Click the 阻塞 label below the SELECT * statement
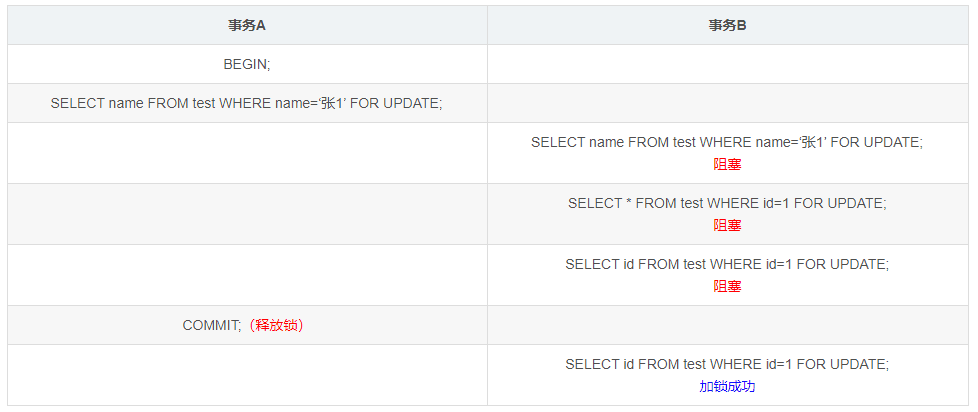Screen dimensions: 978x412 coord(727,226)
